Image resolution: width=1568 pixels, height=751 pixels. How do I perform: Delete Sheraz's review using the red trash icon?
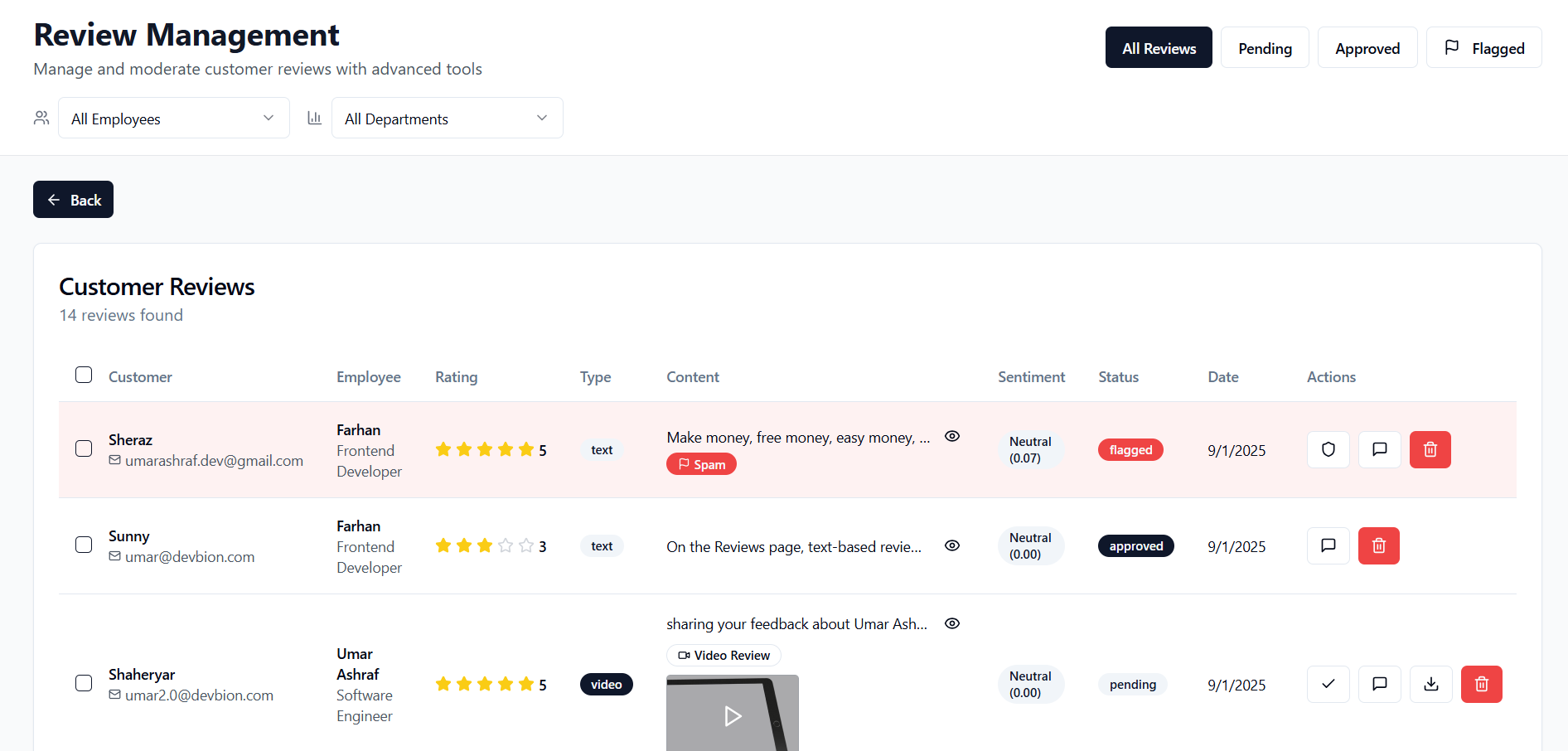[x=1430, y=449]
